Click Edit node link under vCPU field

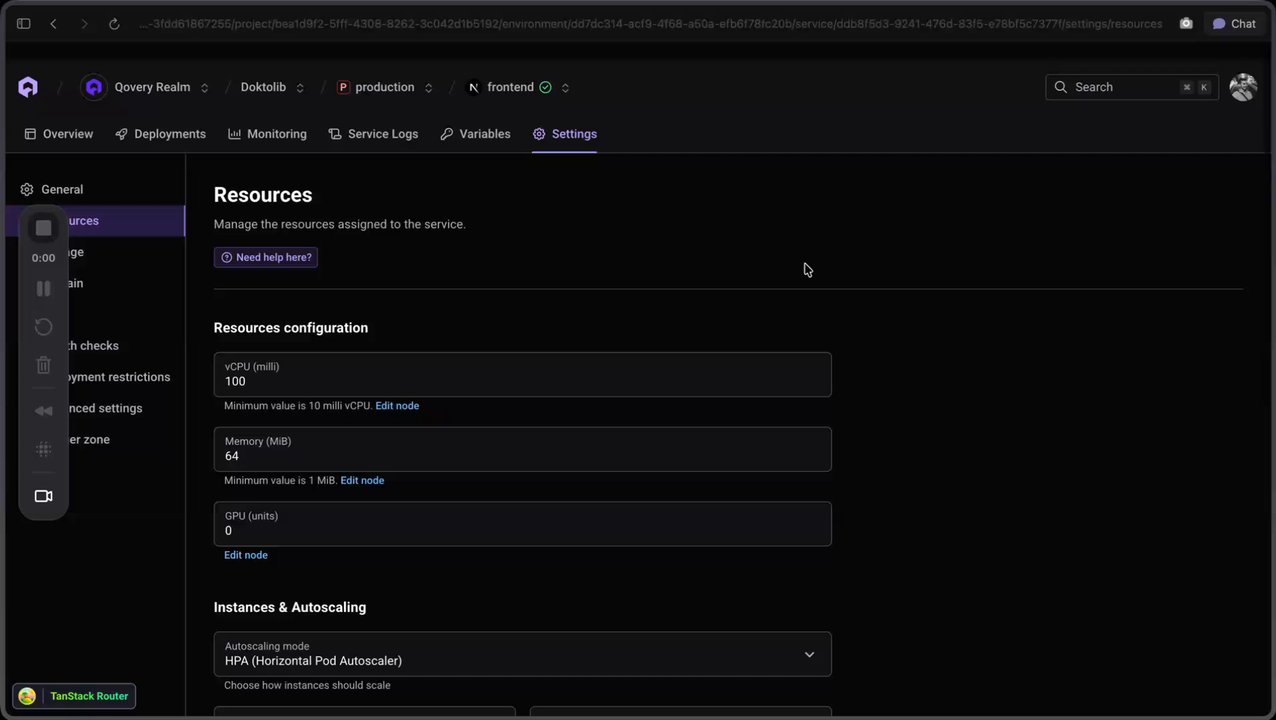pos(397,406)
